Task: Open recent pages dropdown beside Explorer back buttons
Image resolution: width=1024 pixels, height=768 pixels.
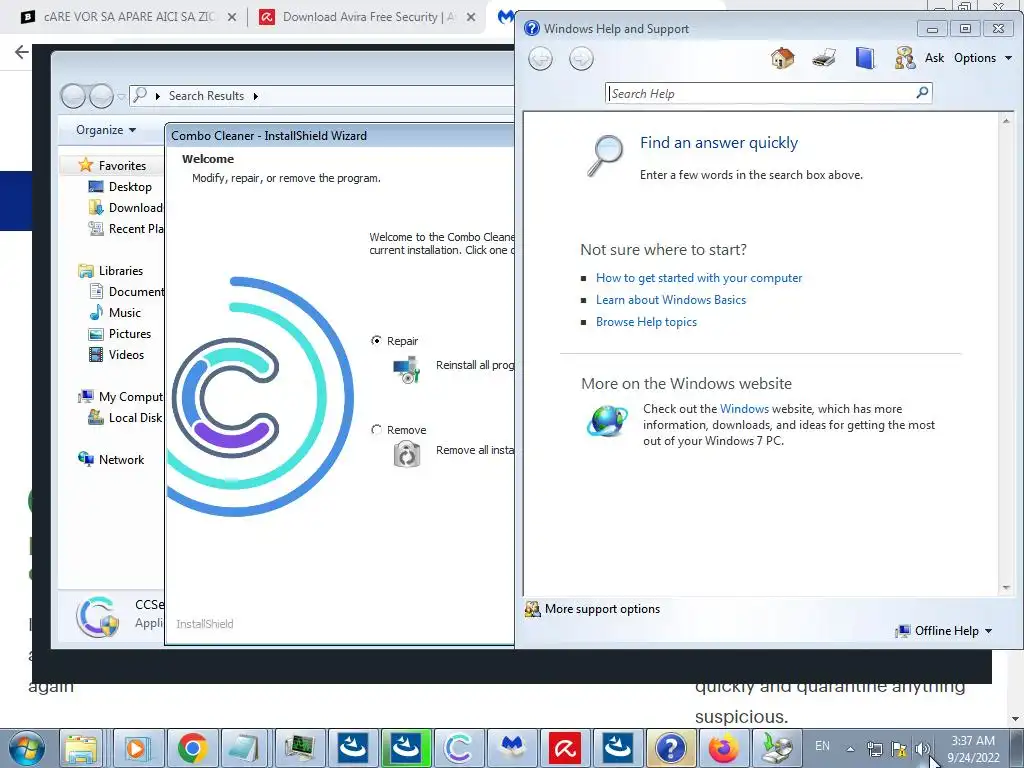Action: click(x=121, y=97)
